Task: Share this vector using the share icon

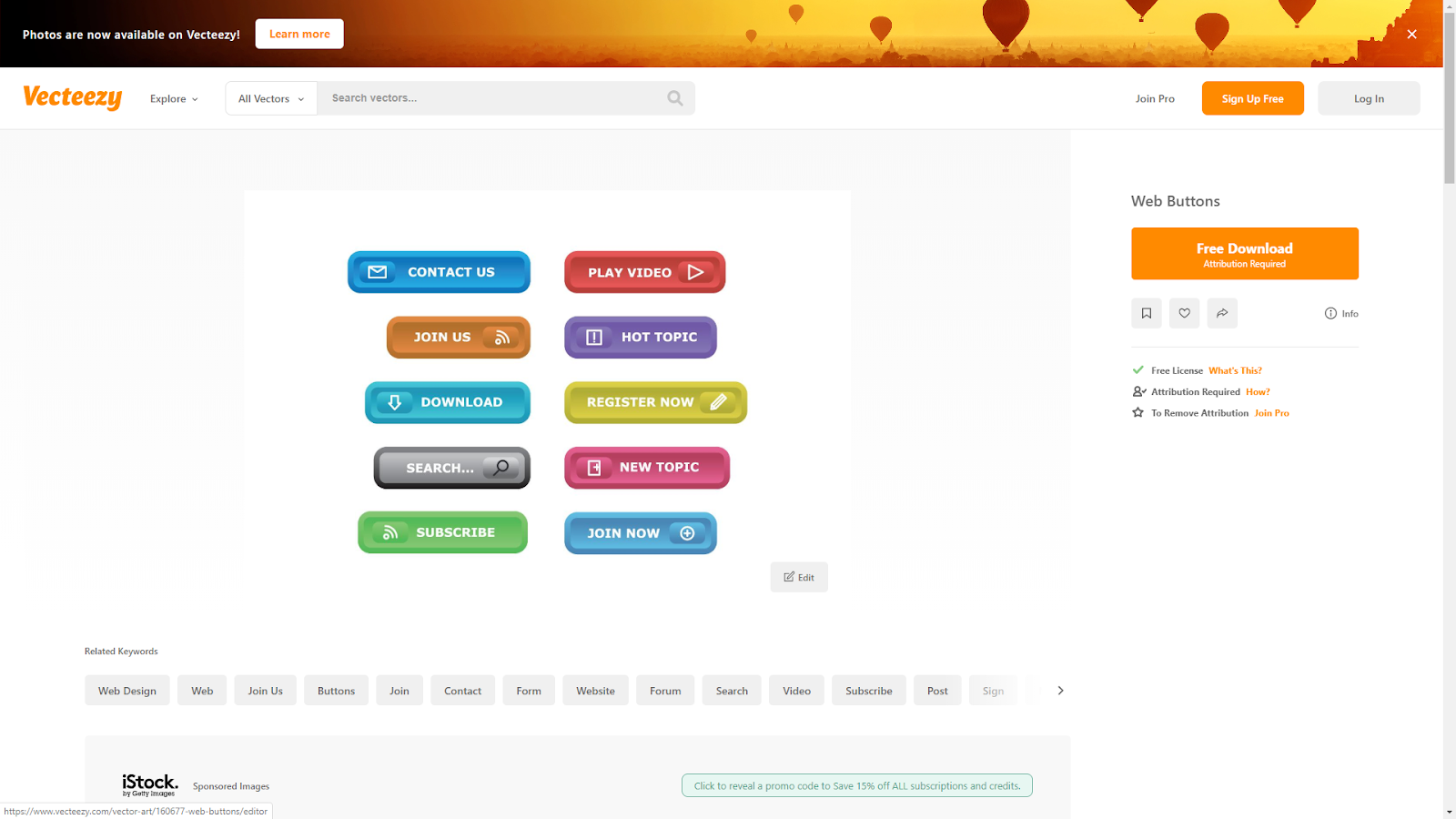Action: point(1222,313)
